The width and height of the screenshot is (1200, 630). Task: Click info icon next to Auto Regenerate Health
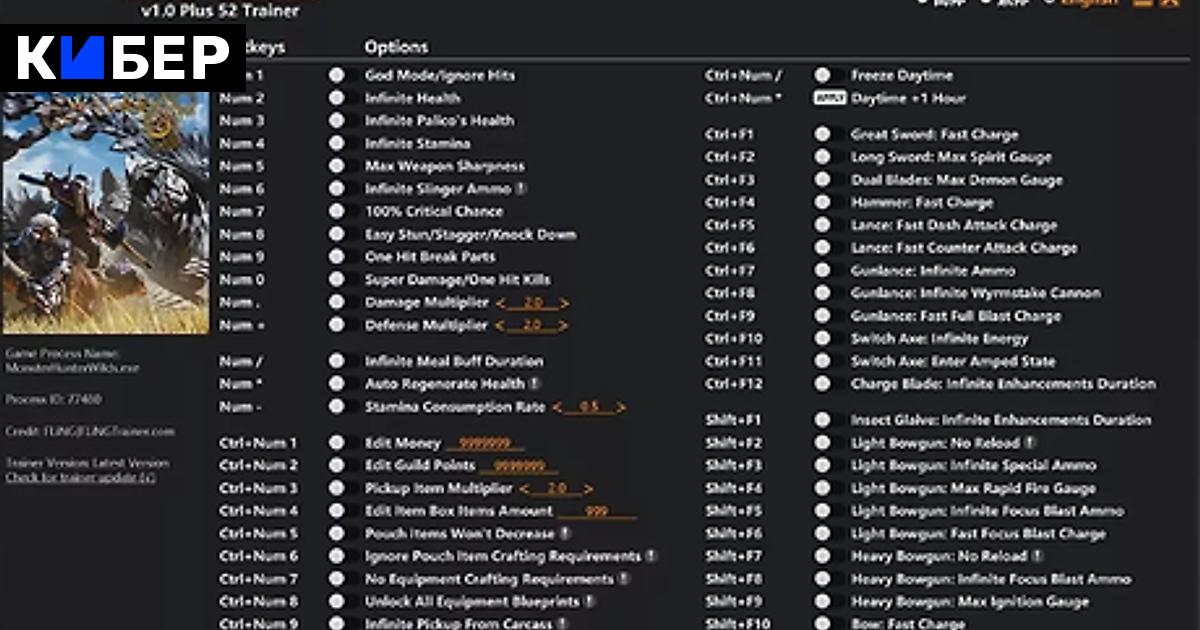535,384
